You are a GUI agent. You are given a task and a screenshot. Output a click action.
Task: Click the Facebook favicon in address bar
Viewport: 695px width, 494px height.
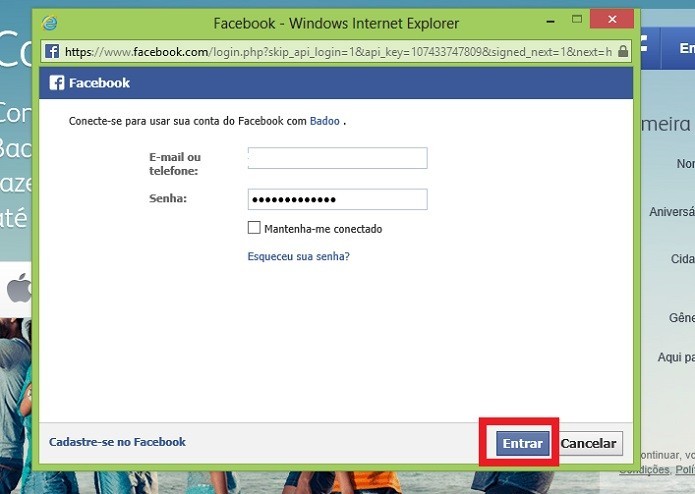52,51
